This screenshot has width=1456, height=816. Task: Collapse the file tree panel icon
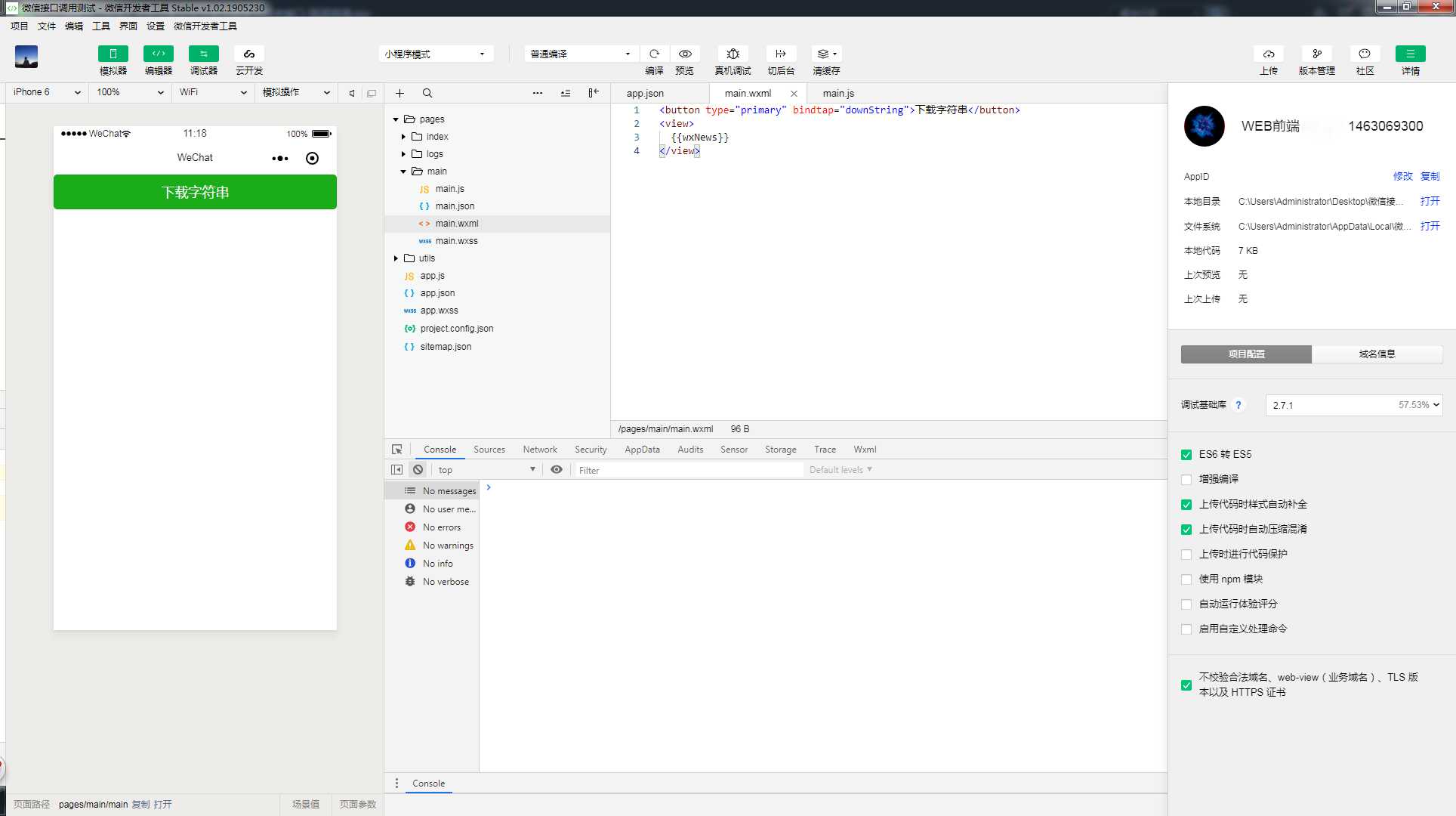[x=594, y=93]
